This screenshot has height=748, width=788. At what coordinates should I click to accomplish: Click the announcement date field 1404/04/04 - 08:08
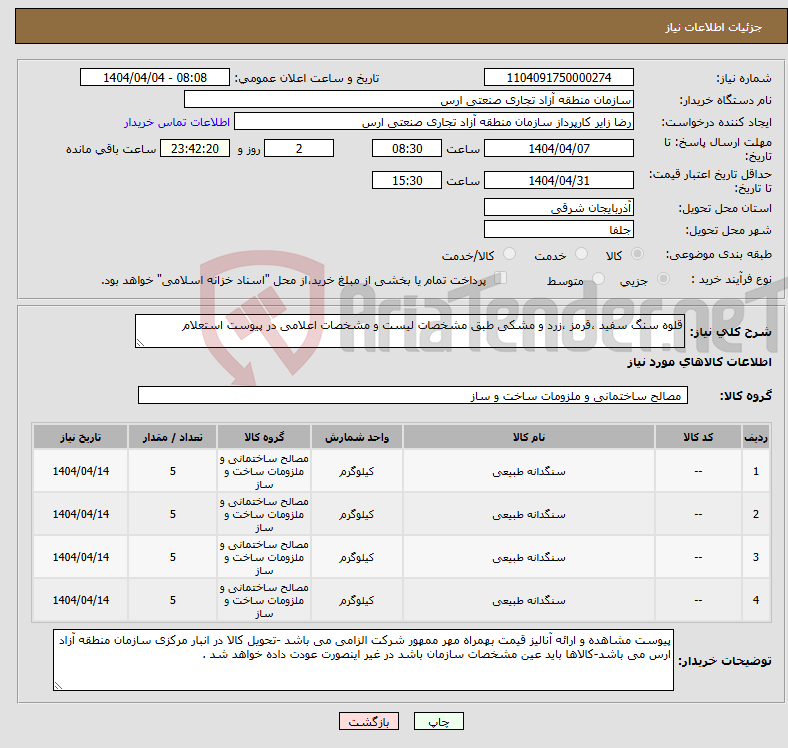155,77
